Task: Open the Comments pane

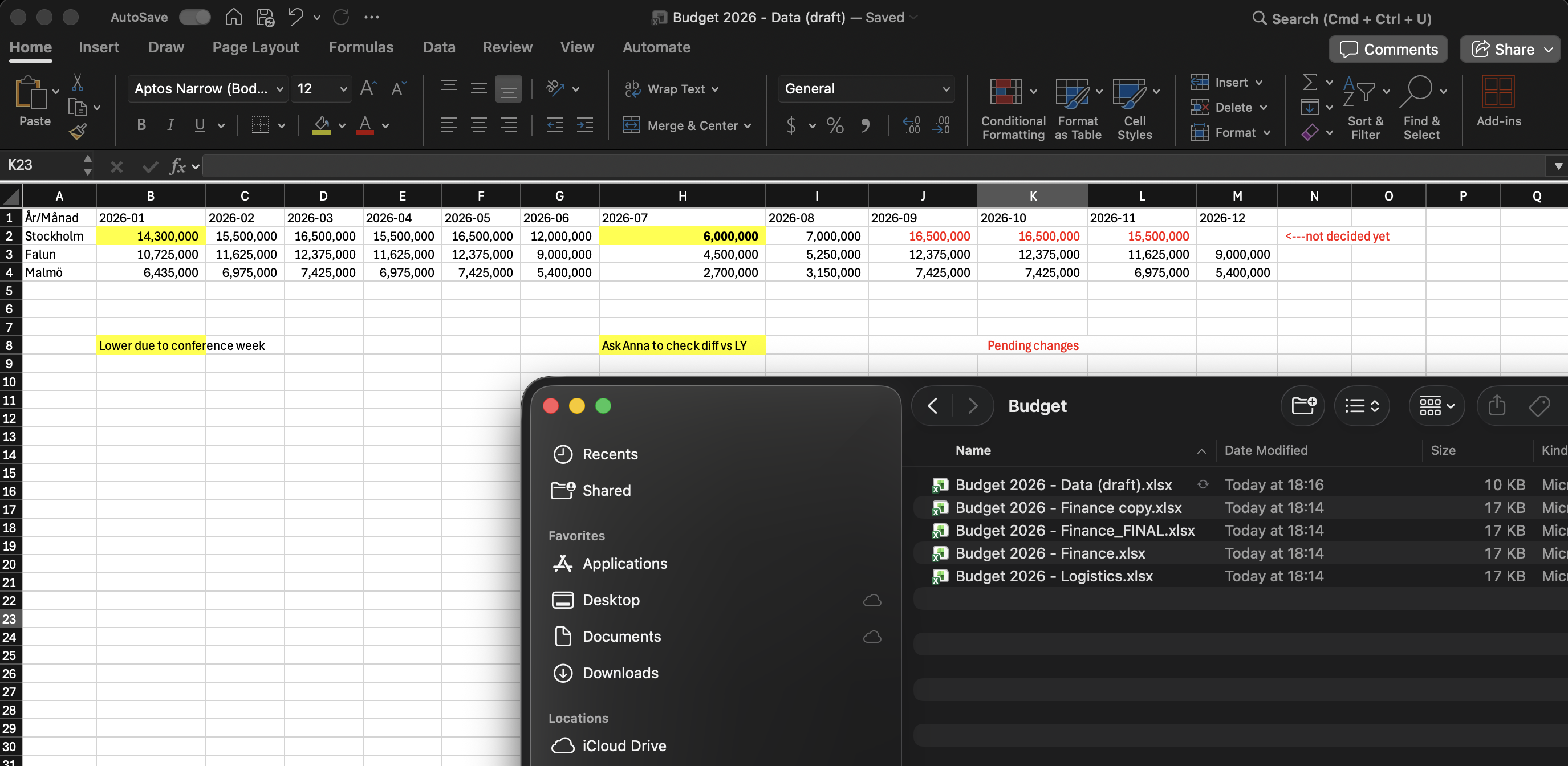Action: coord(1388,49)
